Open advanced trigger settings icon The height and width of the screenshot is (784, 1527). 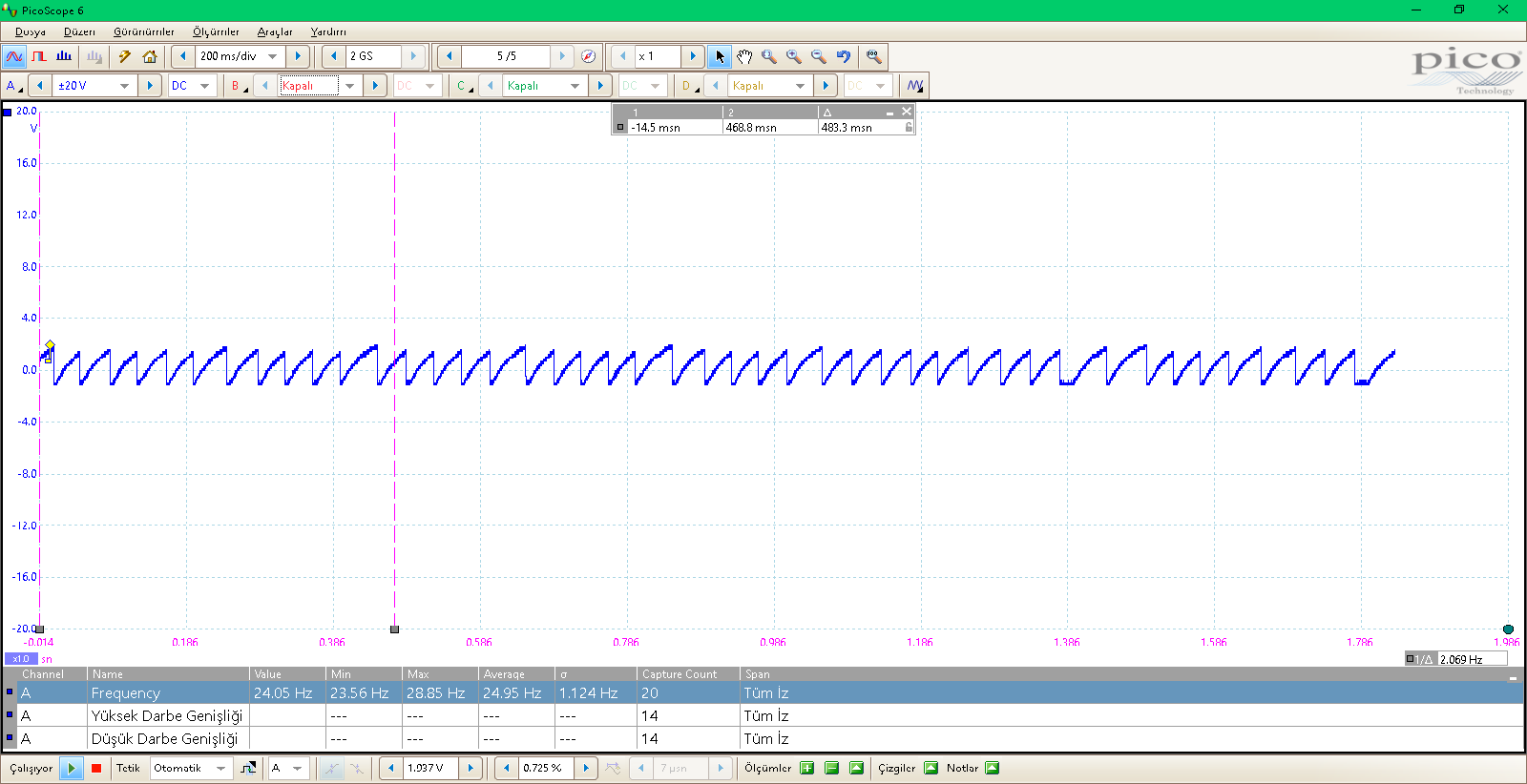248,768
